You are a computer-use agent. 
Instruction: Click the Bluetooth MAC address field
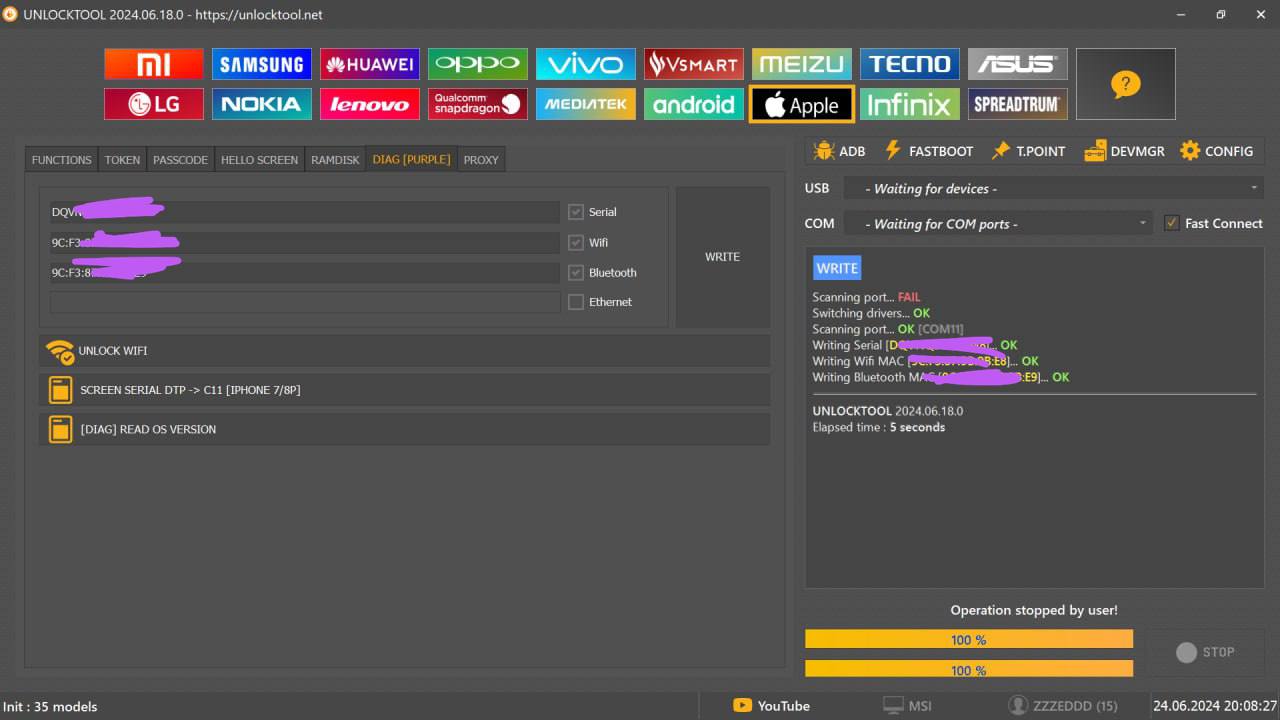305,272
